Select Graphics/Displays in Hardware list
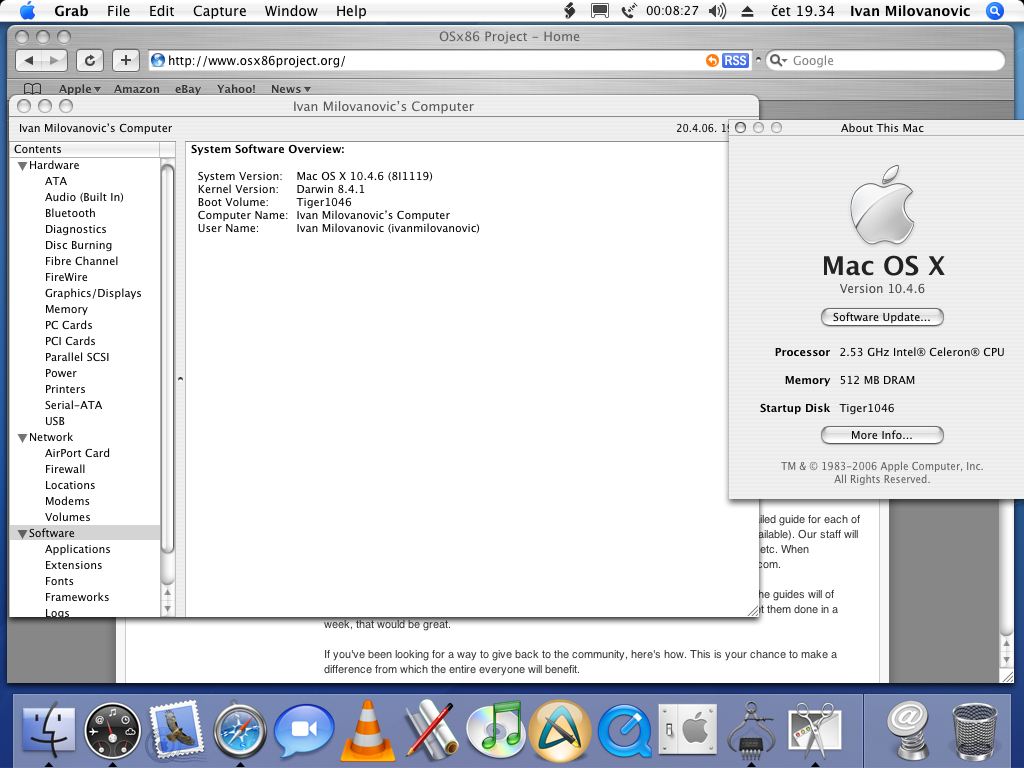 point(93,294)
